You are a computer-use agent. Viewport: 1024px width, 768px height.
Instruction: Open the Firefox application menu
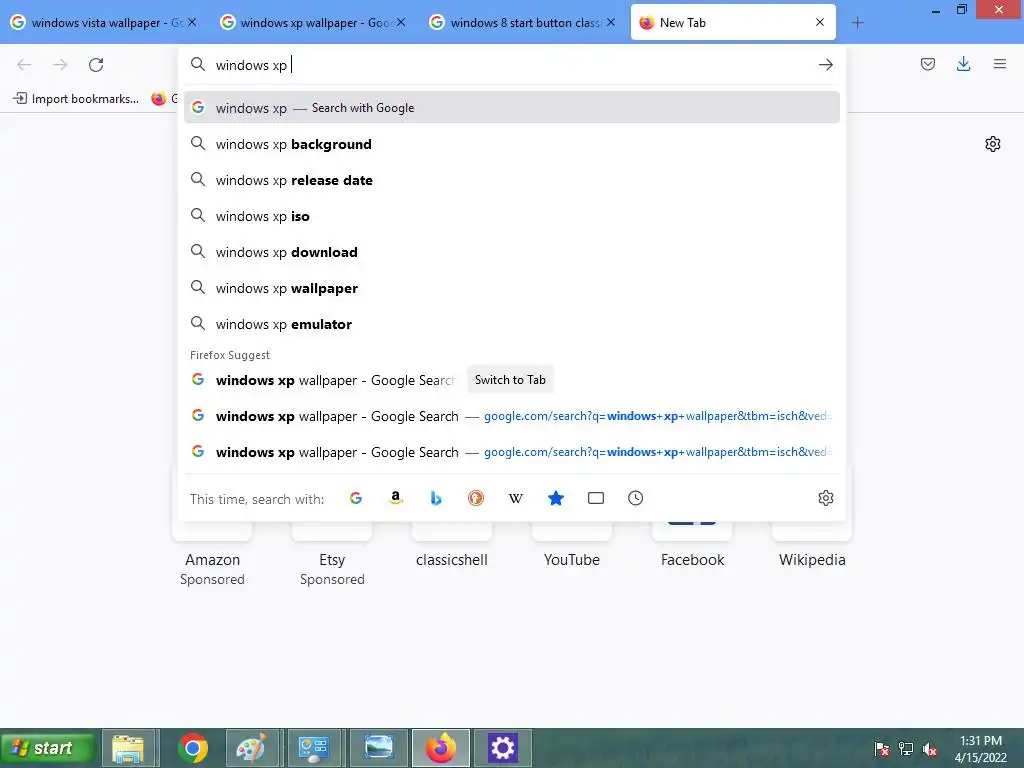click(x=999, y=64)
